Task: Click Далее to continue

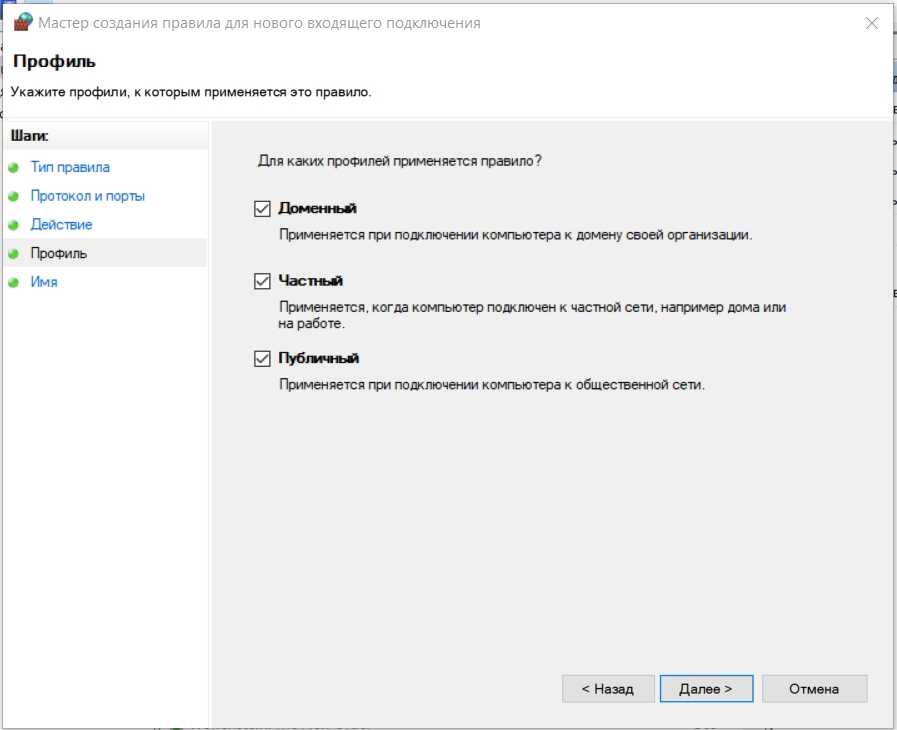Action: click(x=706, y=689)
